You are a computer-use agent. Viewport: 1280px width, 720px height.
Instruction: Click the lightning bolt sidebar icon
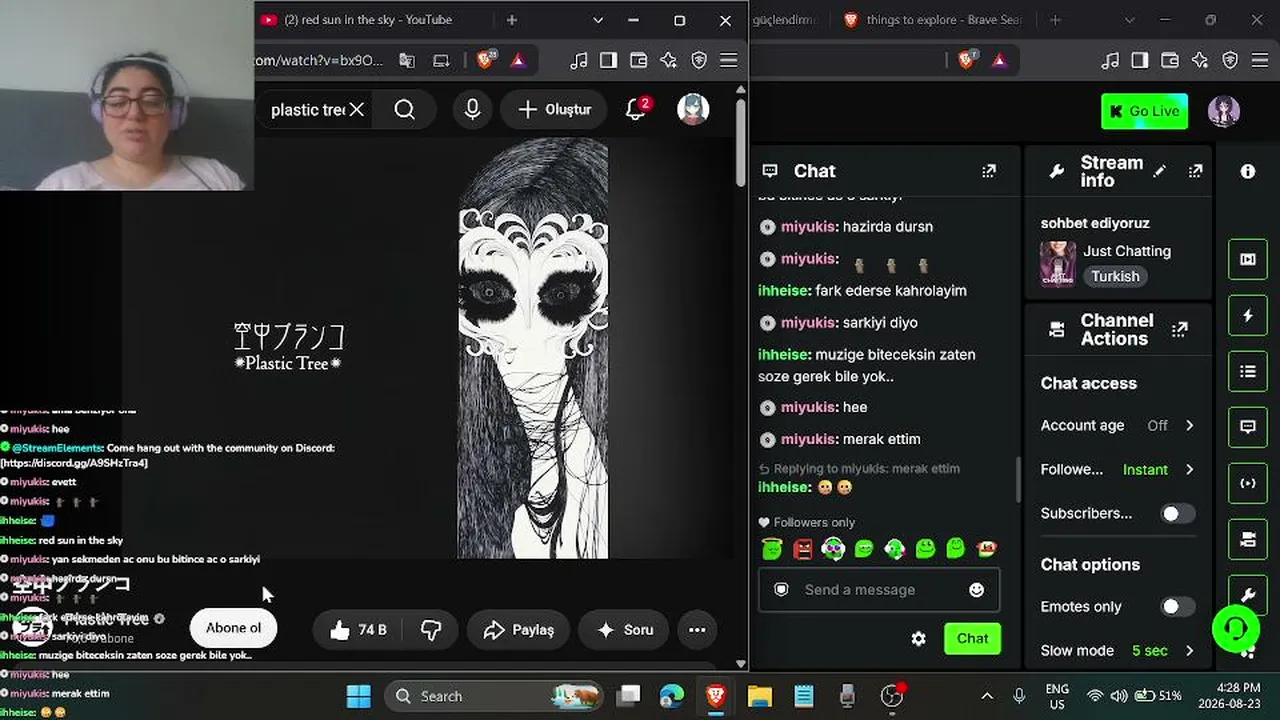[1248, 316]
